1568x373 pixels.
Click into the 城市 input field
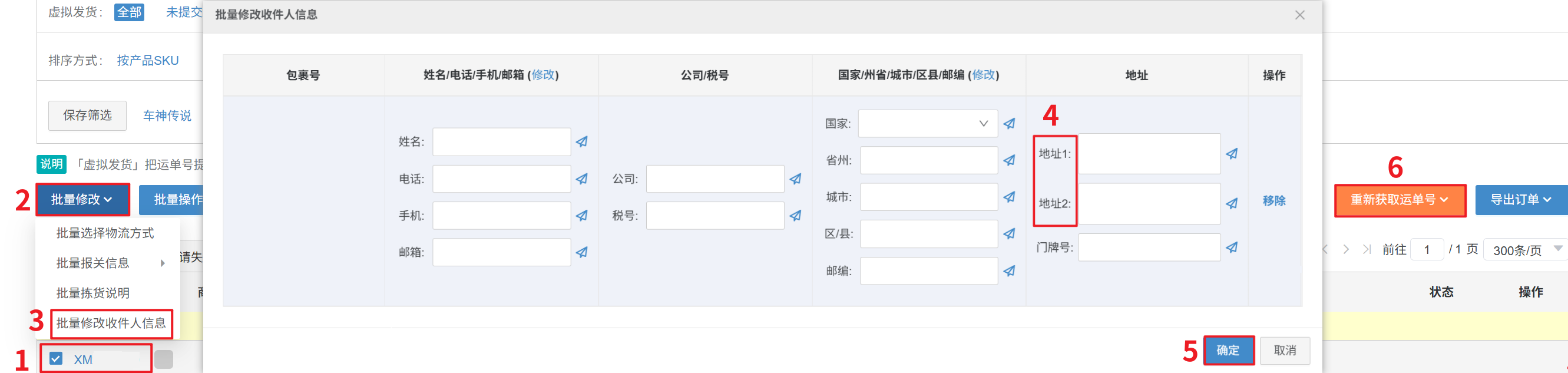click(928, 197)
